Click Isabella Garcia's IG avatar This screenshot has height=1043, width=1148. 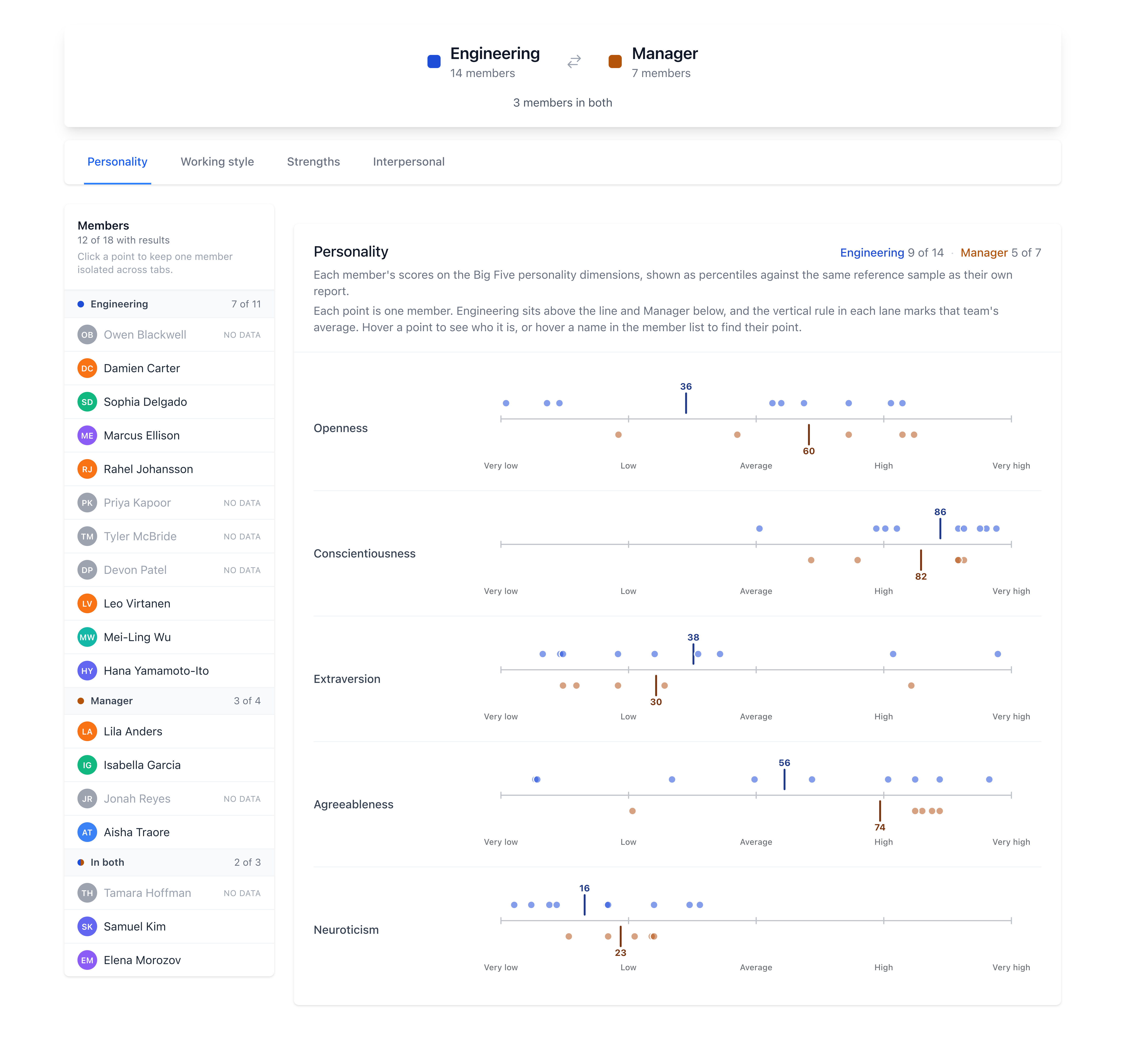tap(87, 765)
